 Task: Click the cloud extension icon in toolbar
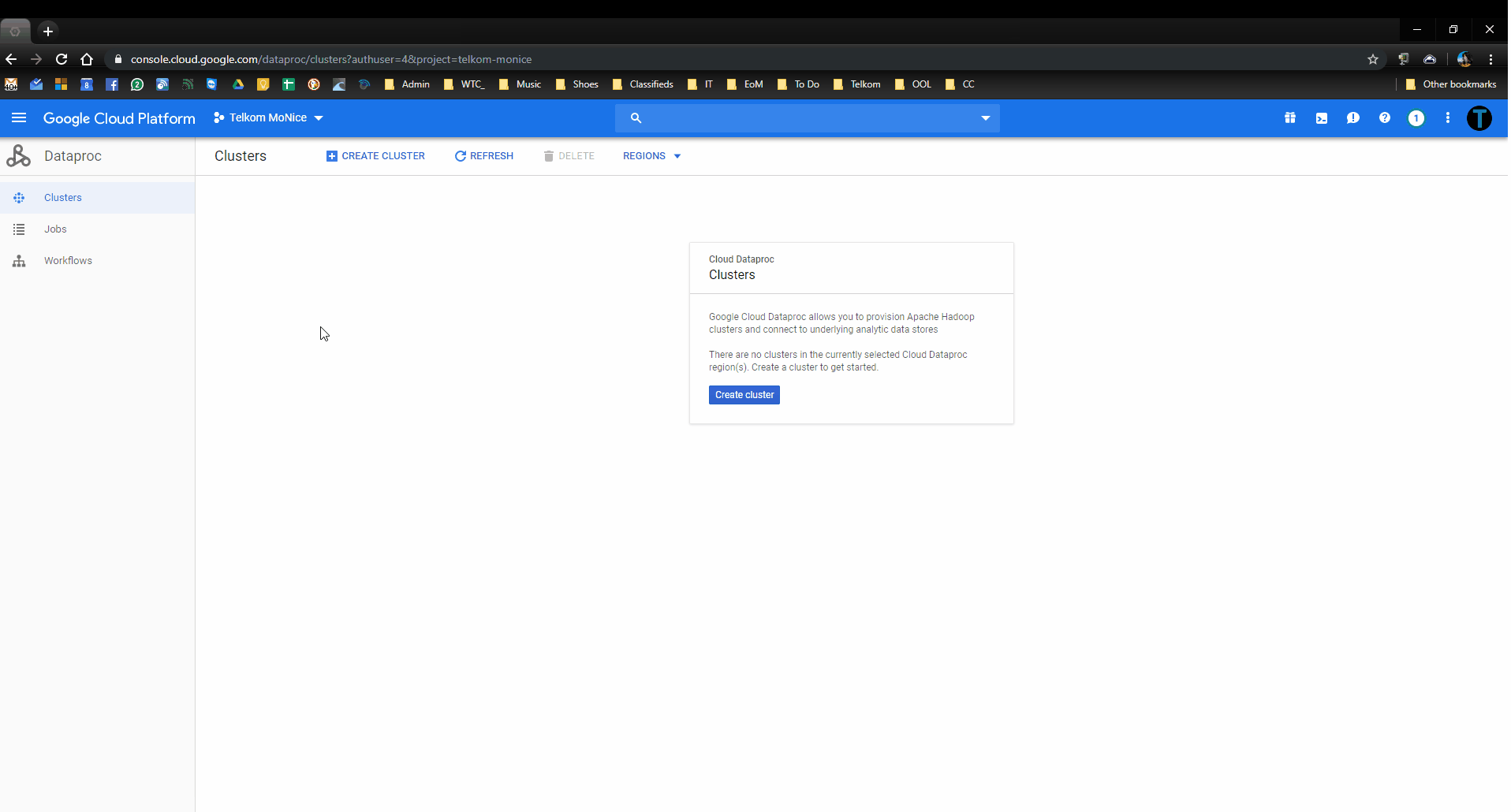[x=1430, y=59]
